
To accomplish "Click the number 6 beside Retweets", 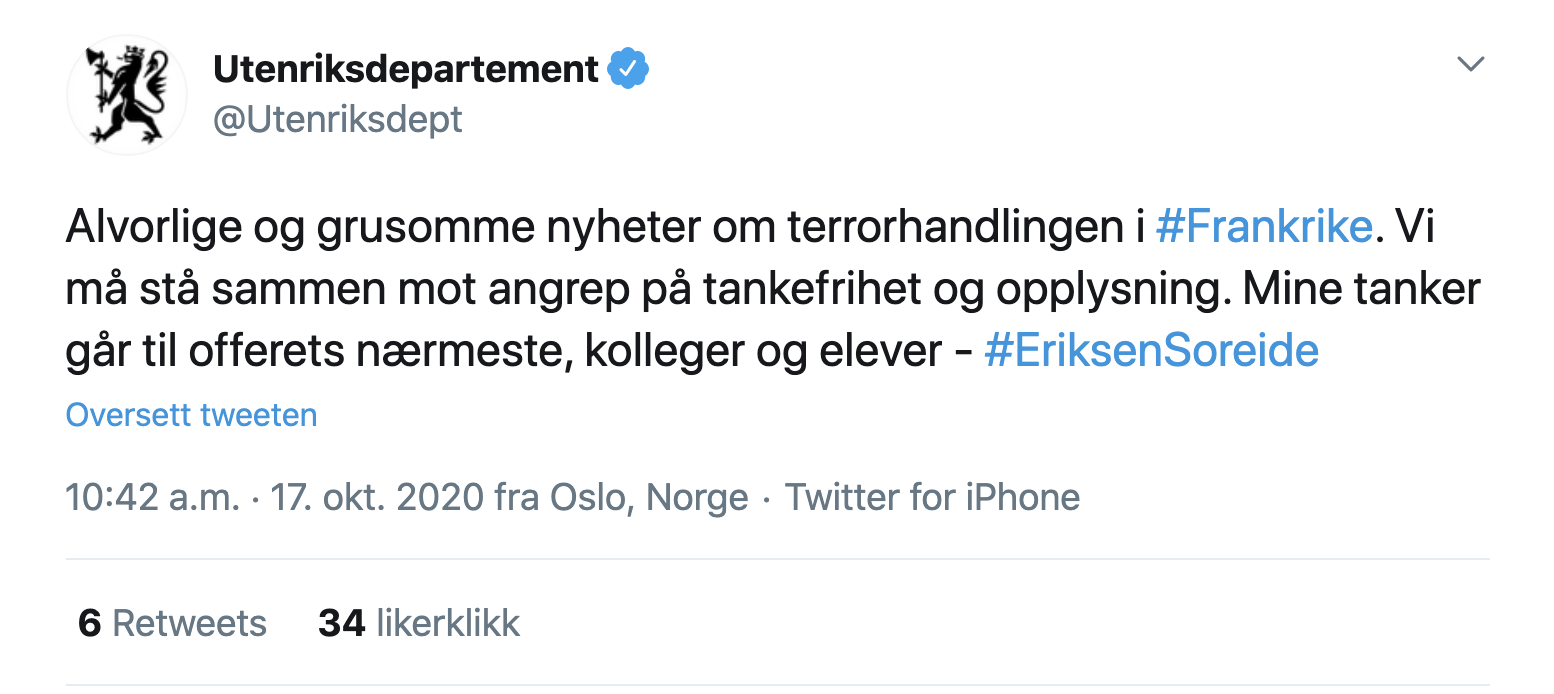I will point(89,623).
